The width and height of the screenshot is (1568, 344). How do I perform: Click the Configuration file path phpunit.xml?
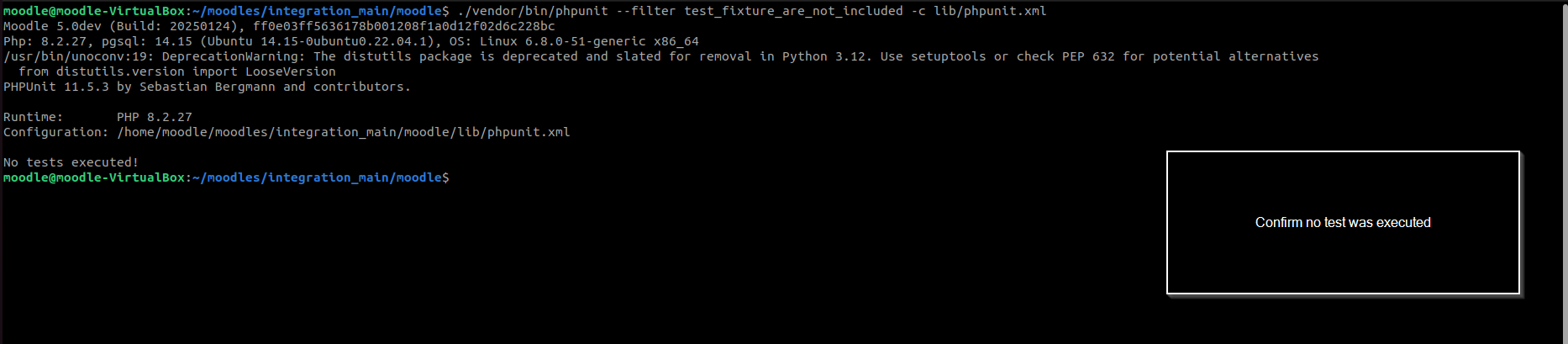point(344,132)
